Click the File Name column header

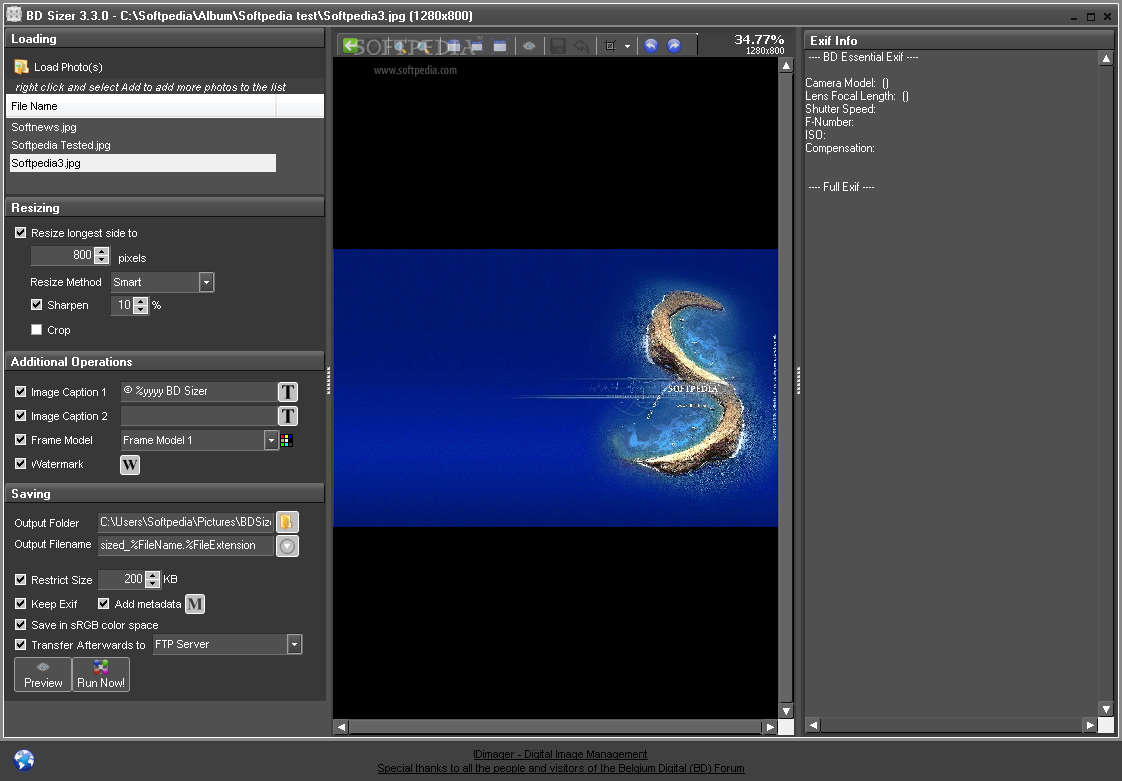(141, 106)
